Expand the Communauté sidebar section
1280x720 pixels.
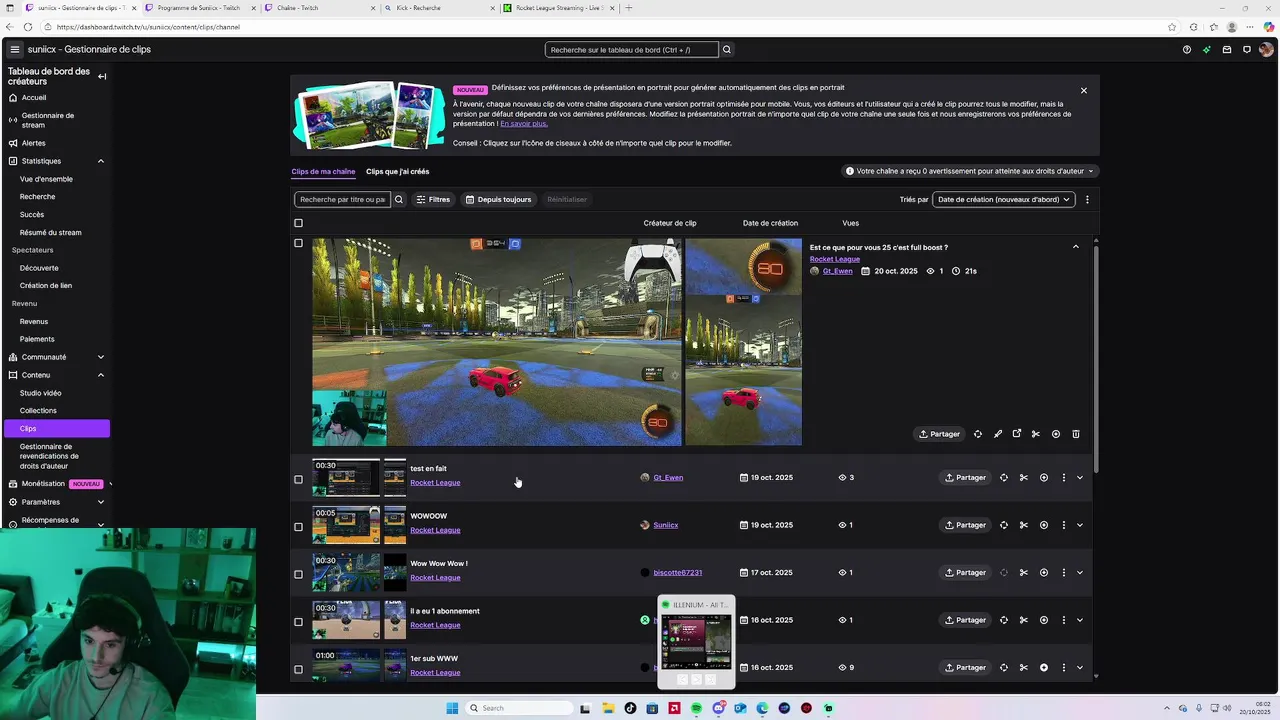[x=101, y=357]
